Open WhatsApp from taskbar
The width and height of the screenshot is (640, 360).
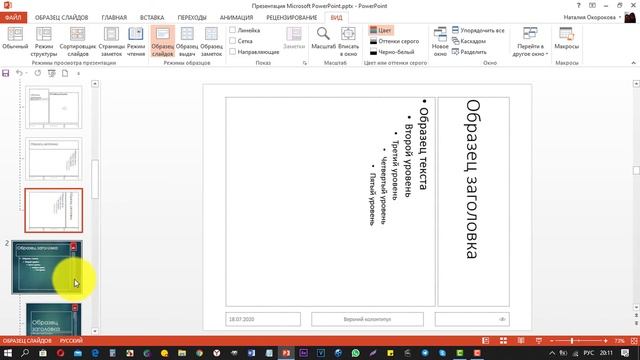pyautogui.click(x=356, y=353)
